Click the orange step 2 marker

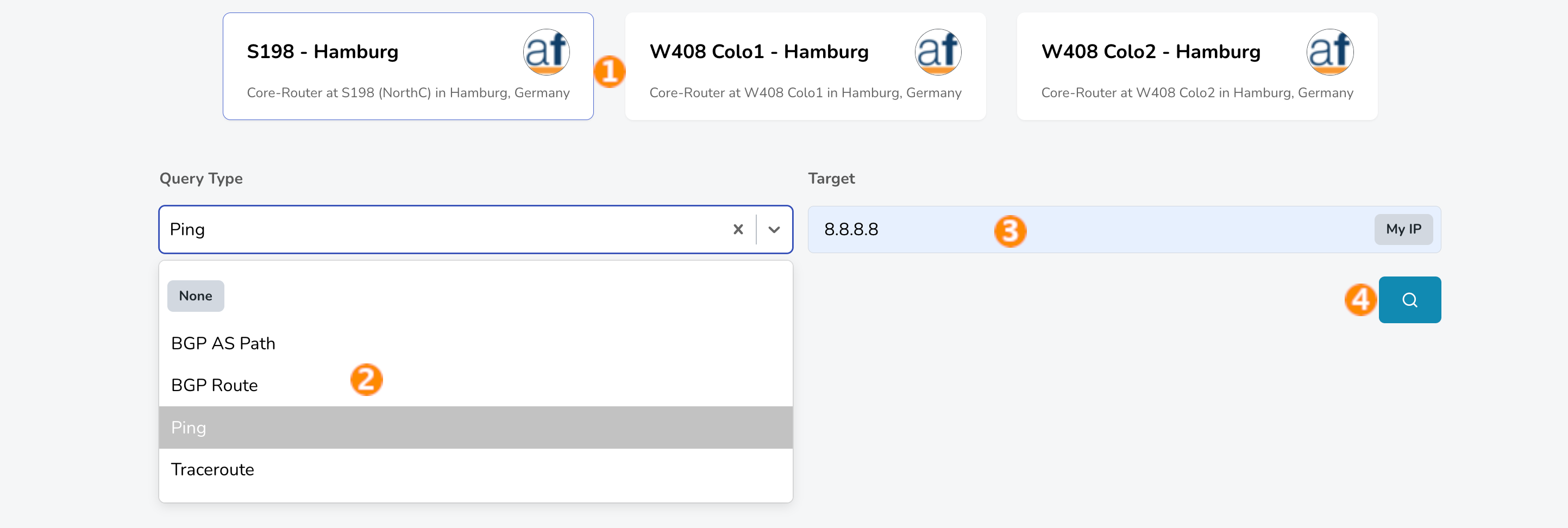coord(366,380)
